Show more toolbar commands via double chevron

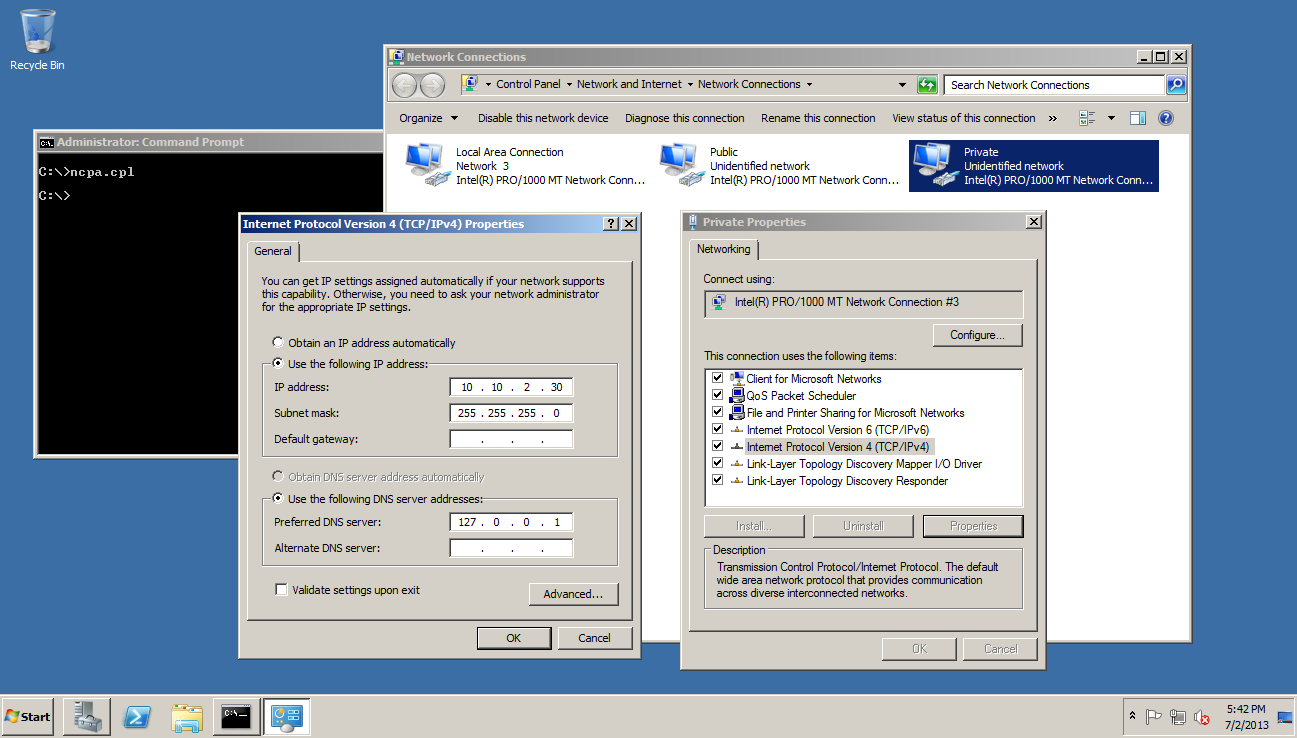click(x=1053, y=118)
